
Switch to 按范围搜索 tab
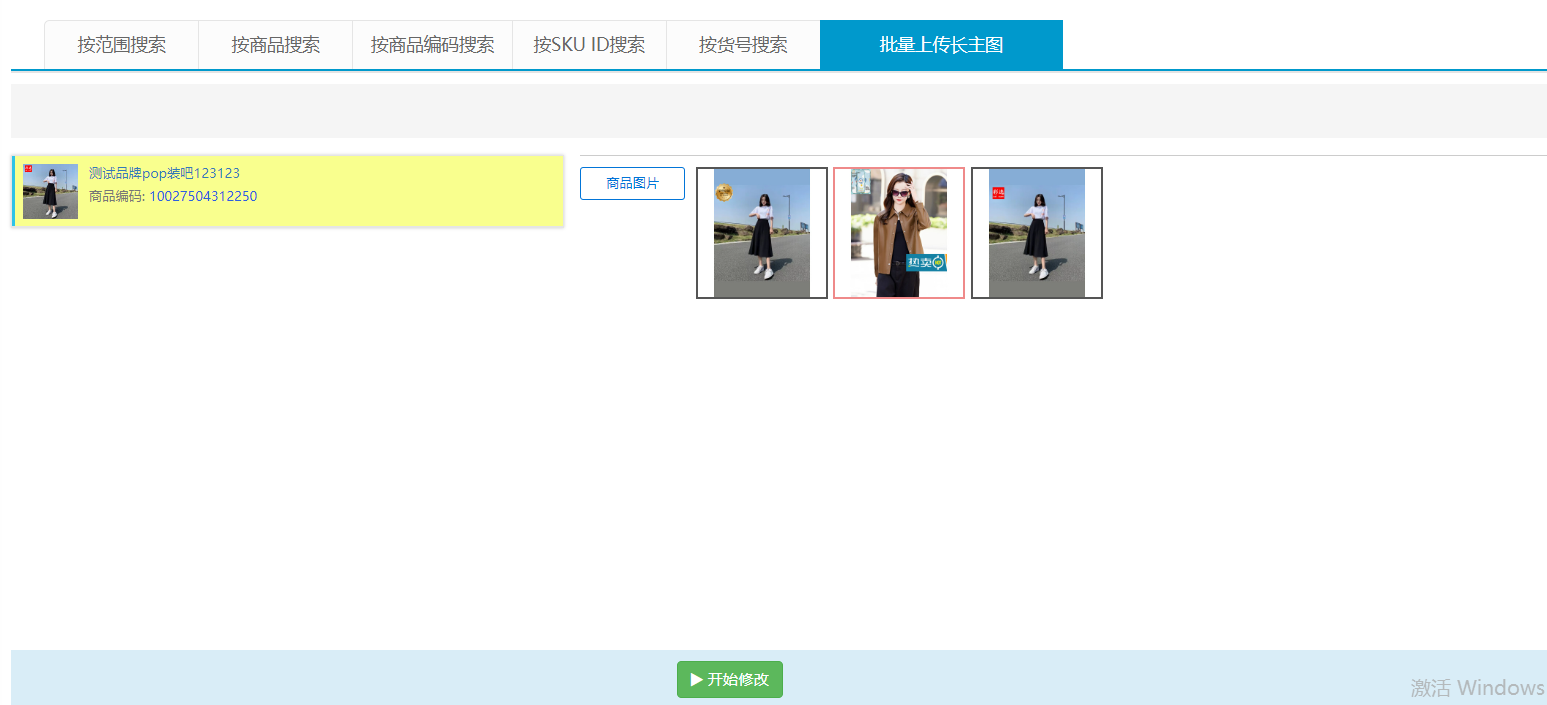[x=121, y=45]
